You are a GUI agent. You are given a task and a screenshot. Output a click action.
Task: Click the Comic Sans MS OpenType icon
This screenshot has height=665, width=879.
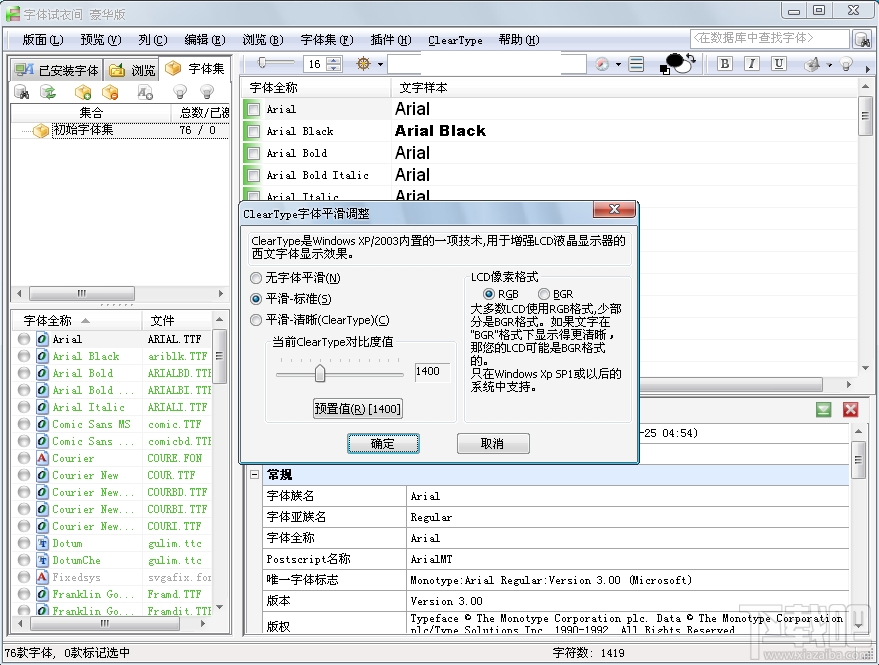coord(43,424)
